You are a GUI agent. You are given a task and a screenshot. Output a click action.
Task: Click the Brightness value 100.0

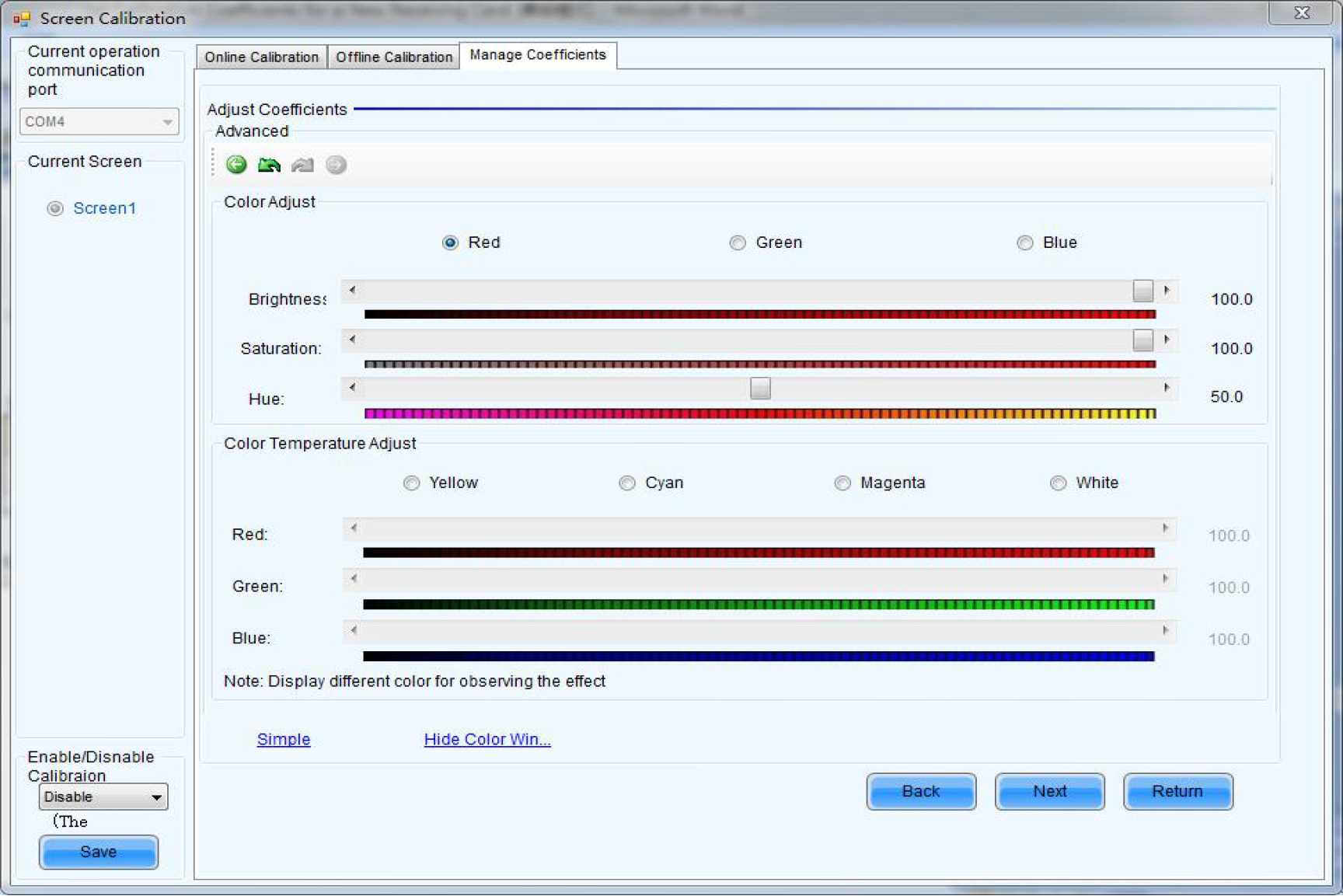1231,299
